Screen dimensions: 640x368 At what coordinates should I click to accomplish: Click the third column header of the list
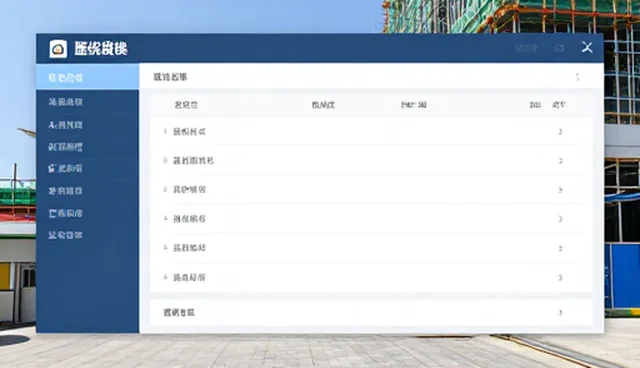(413, 105)
